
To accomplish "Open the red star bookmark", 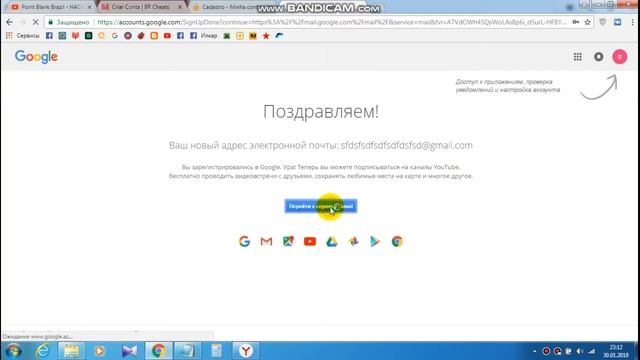I will pos(266,36).
